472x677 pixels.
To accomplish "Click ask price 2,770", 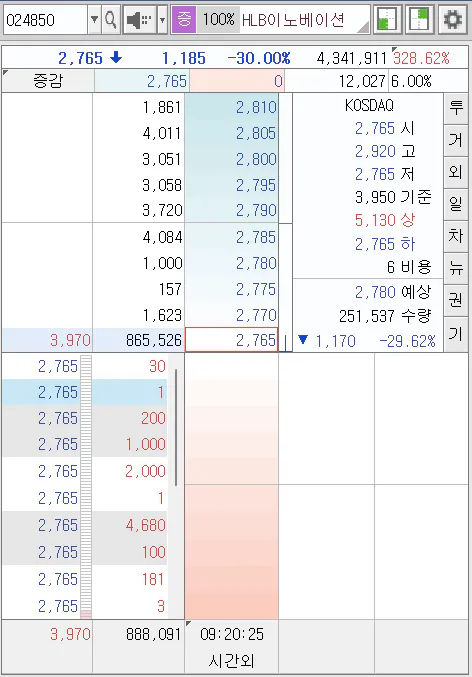I will pyautogui.click(x=232, y=315).
